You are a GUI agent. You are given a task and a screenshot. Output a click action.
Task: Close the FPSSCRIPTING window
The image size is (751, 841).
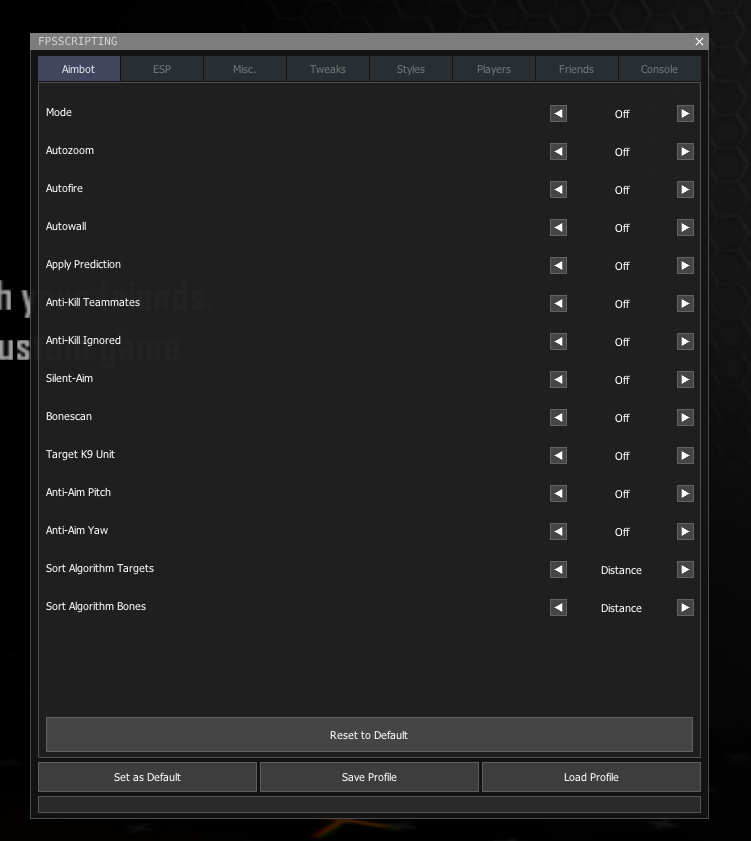(x=699, y=41)
